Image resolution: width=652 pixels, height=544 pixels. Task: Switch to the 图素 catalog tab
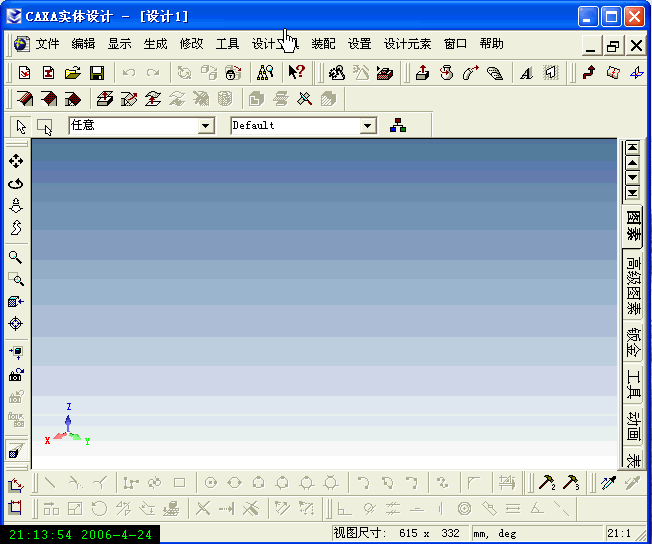pyautogui.click(x=633, y=225)
